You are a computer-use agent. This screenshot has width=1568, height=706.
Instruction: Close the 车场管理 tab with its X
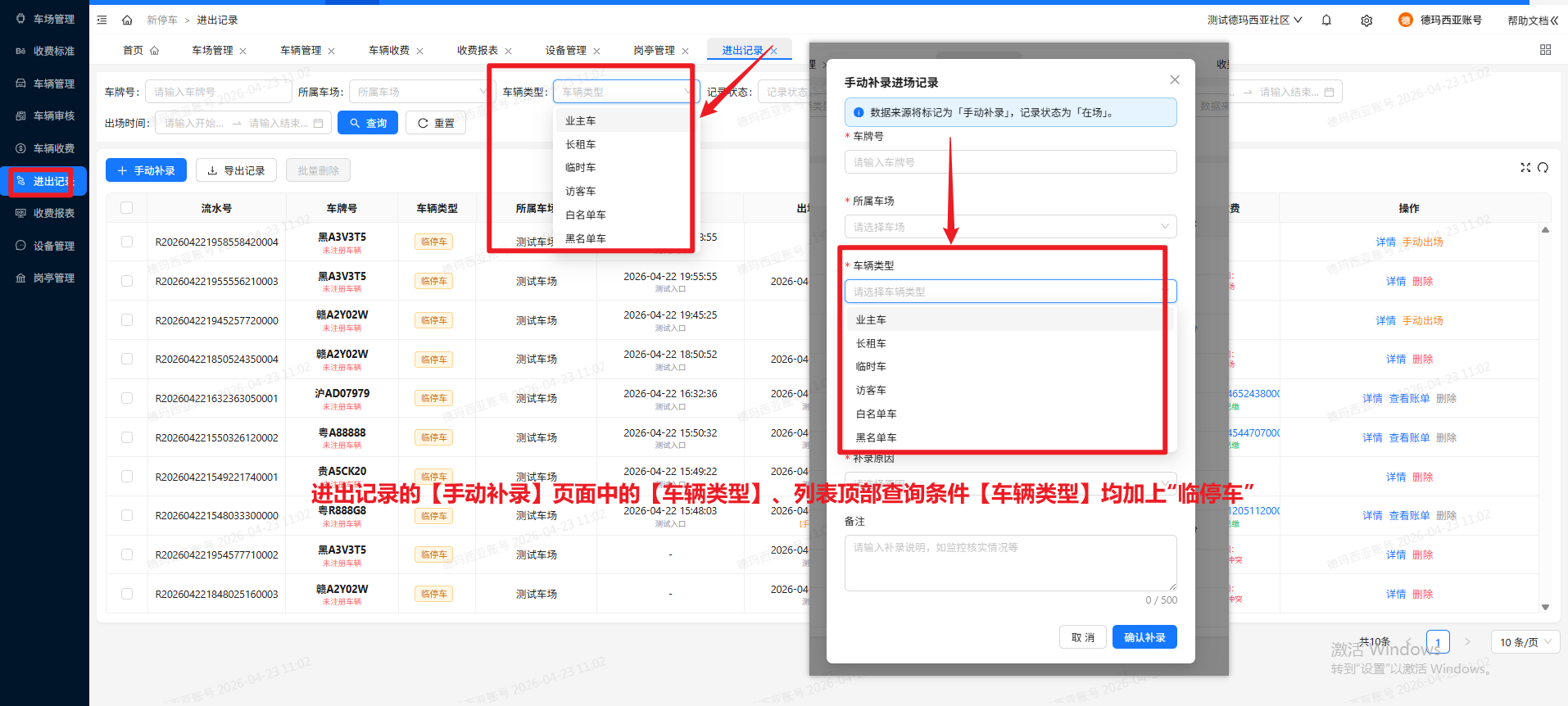tap(243, 51)
